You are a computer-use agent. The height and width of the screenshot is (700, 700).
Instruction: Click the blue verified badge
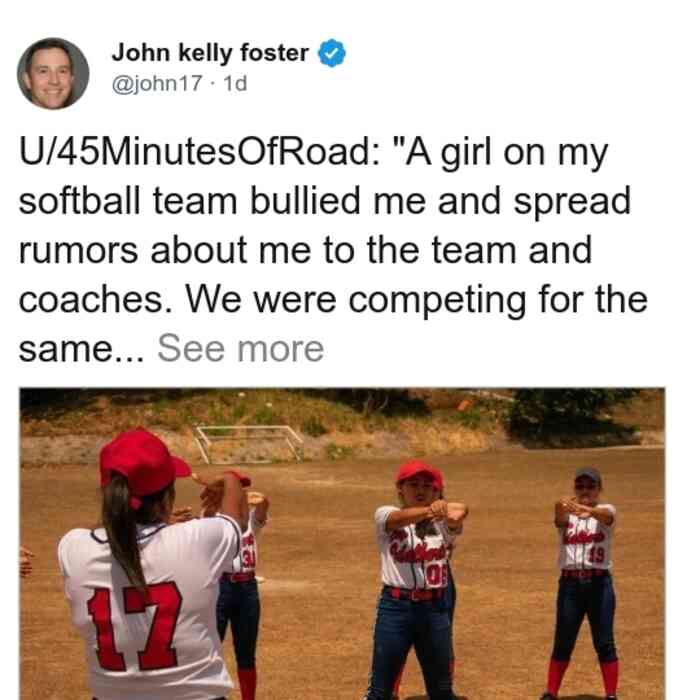[332, 53]
